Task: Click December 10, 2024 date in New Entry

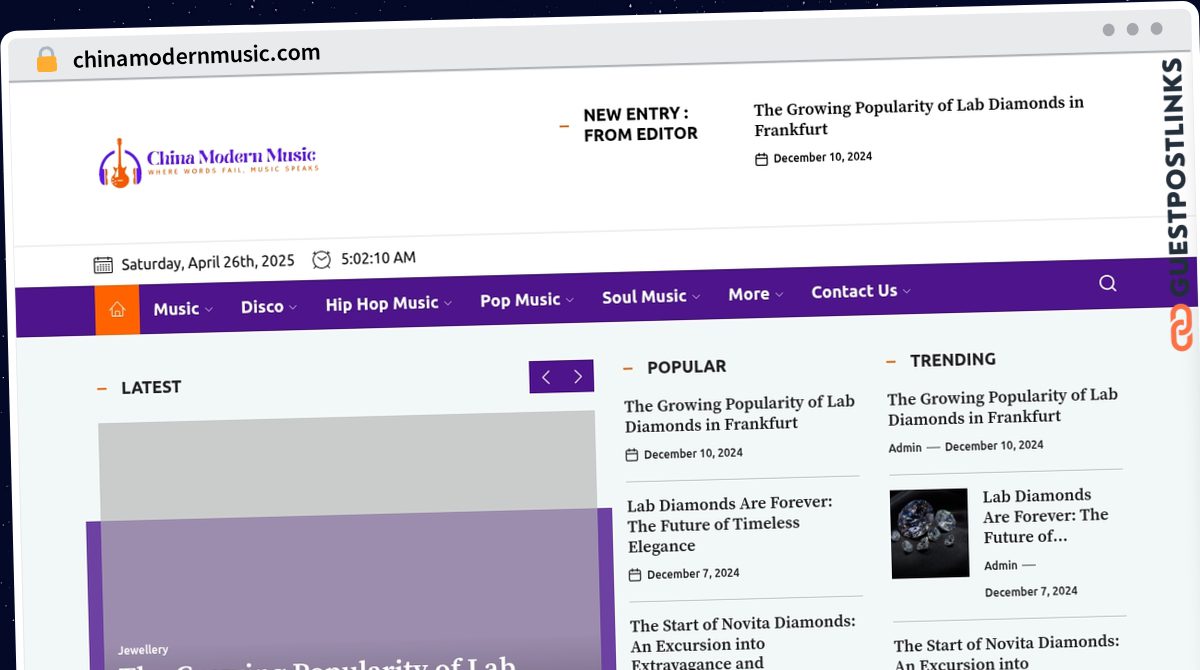Action: coord(823,157)
